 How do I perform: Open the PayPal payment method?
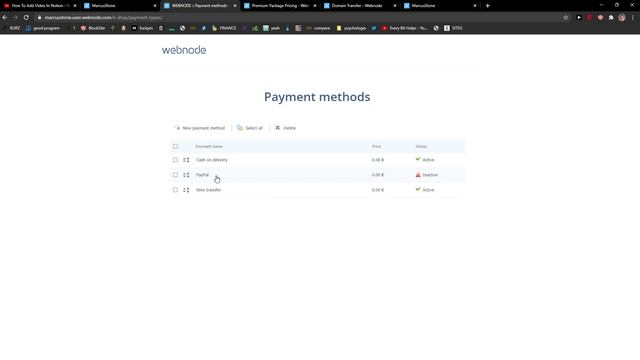202,175
